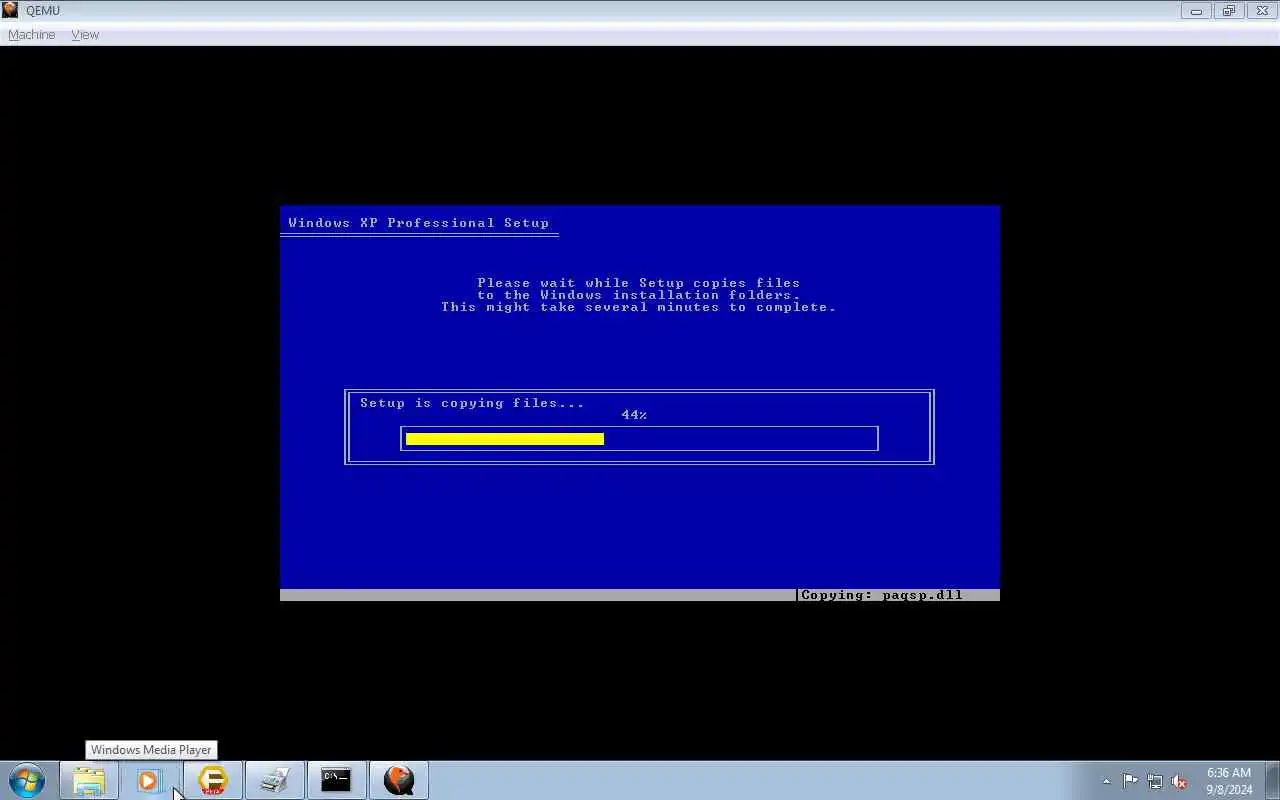Image resolution: width=1280 pixels, height=800 pixels.
Task: Click the muted volume tray icon
Action: tap(1179, 781)
